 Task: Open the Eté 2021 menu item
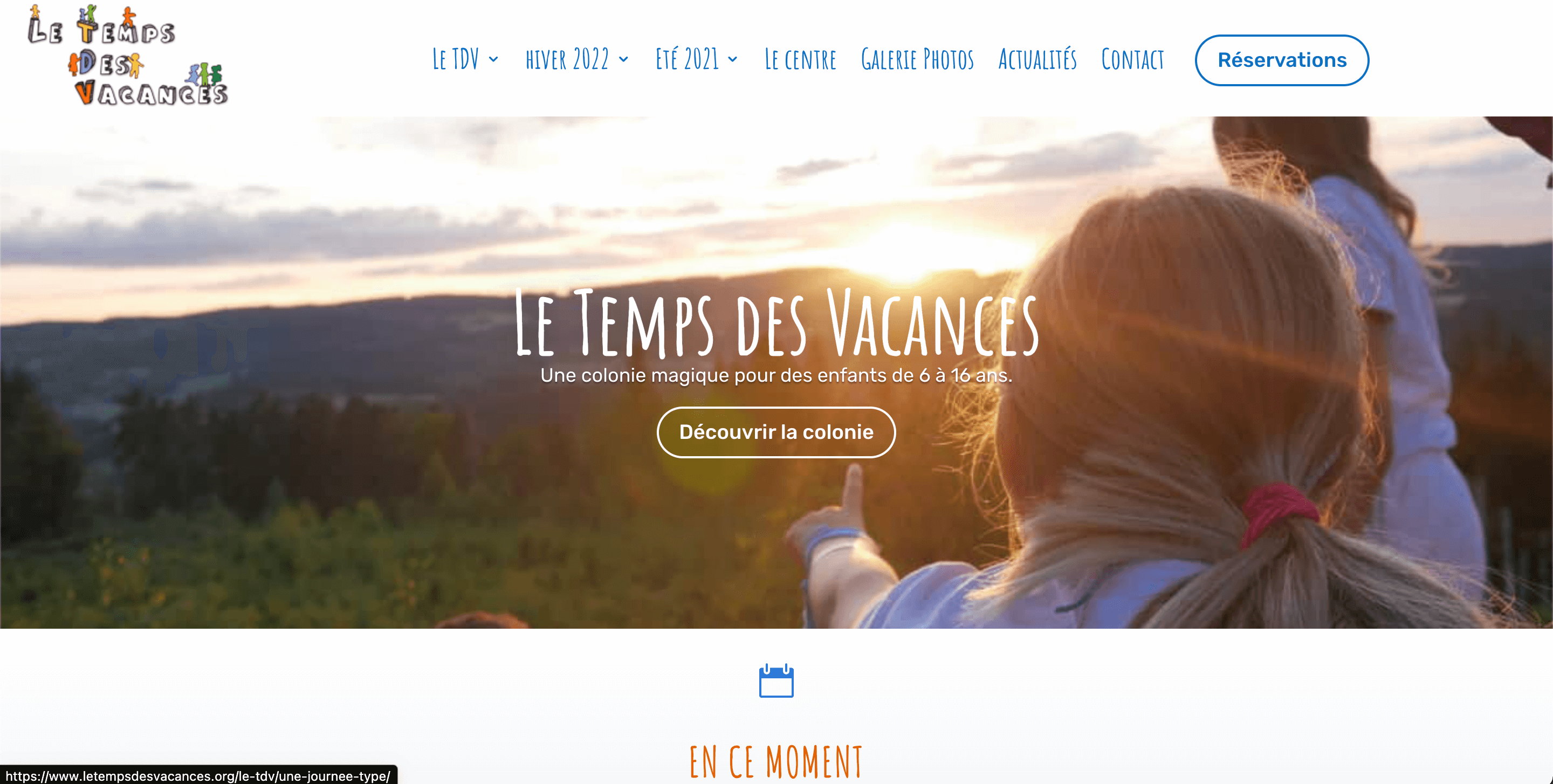(688, 59)
